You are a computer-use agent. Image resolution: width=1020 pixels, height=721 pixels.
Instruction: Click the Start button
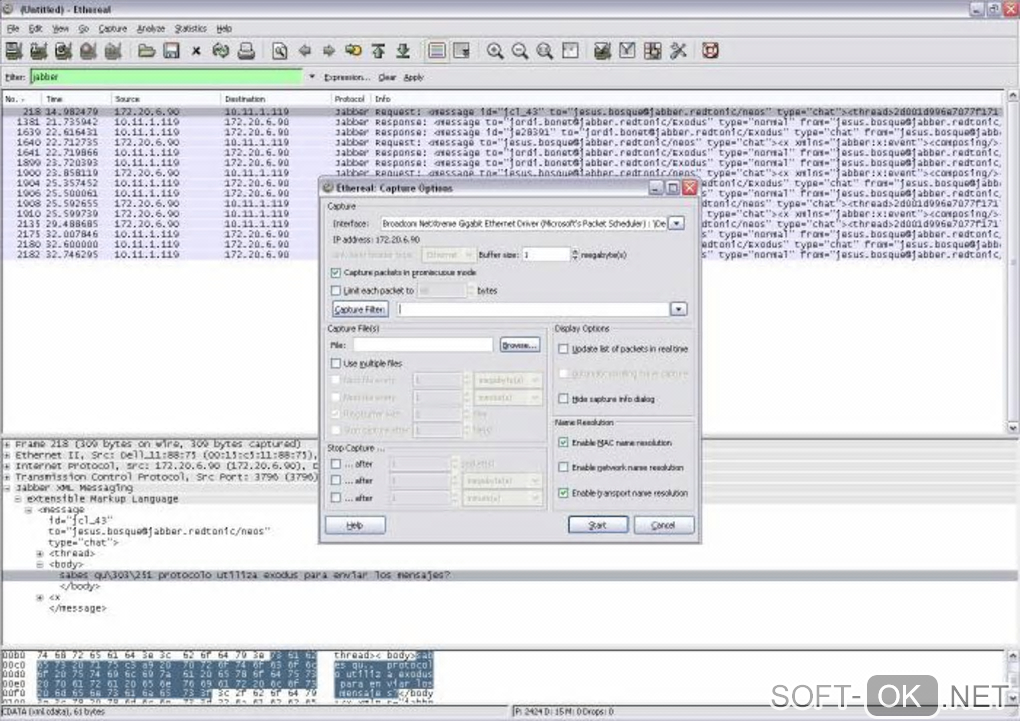click(x=598, y=524)
